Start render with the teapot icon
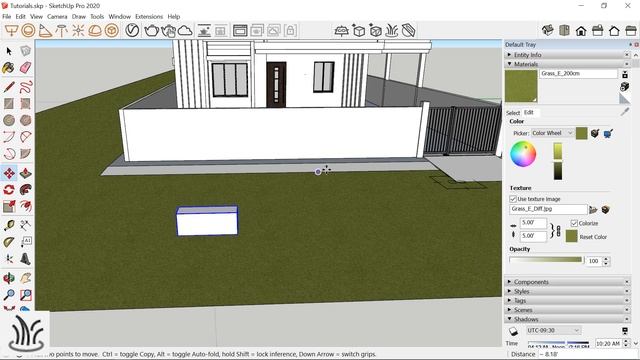Image resolution: width=640 pixels, height=360 pixels. 151,31
